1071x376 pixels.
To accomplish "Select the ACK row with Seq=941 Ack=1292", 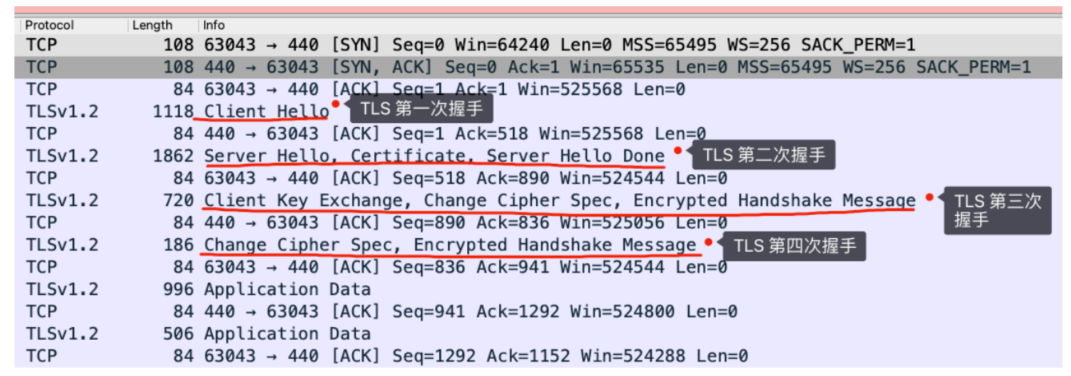I will pyautogui.click(x=536, y=312).
